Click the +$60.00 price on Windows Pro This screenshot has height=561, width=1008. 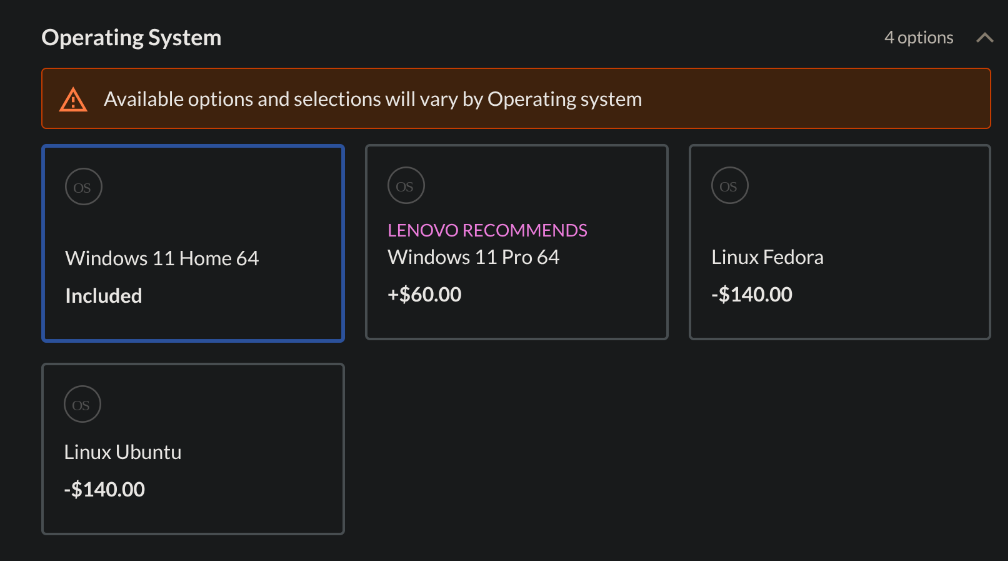[424, 295]
